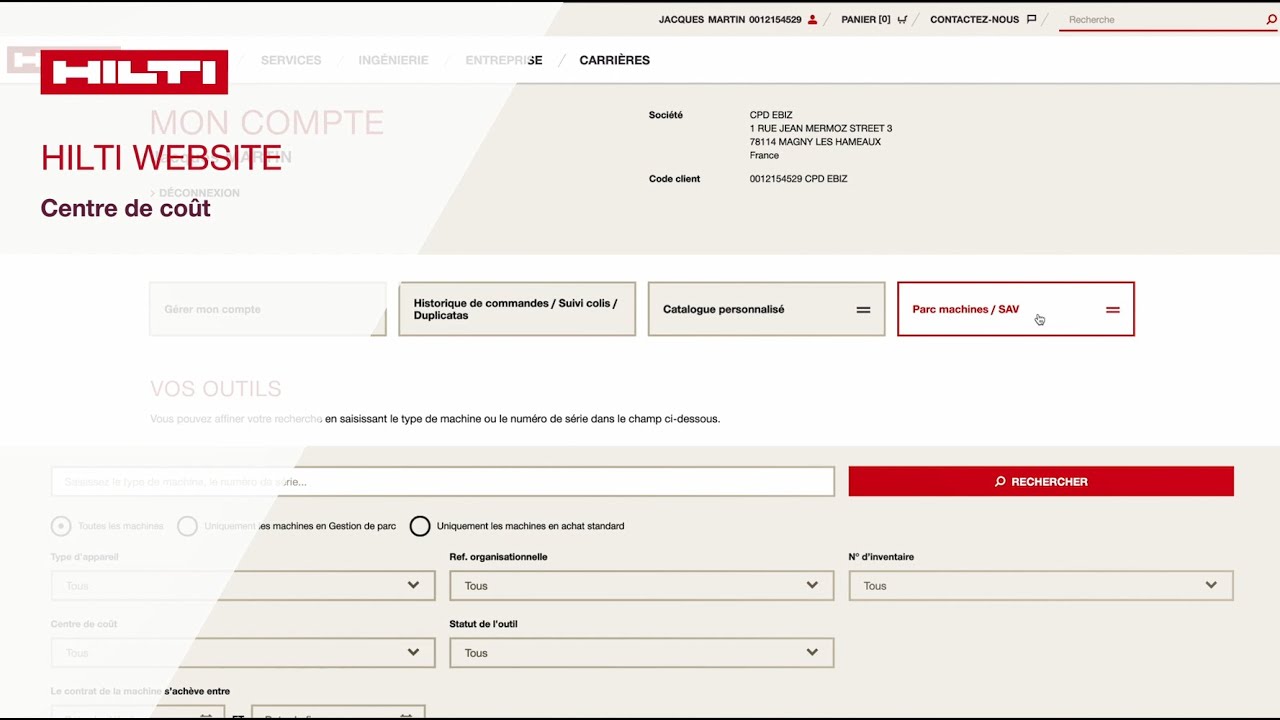Click the '1 RUE JEAN MERMOZ STREET 3' address text

[x=820, y=128]
